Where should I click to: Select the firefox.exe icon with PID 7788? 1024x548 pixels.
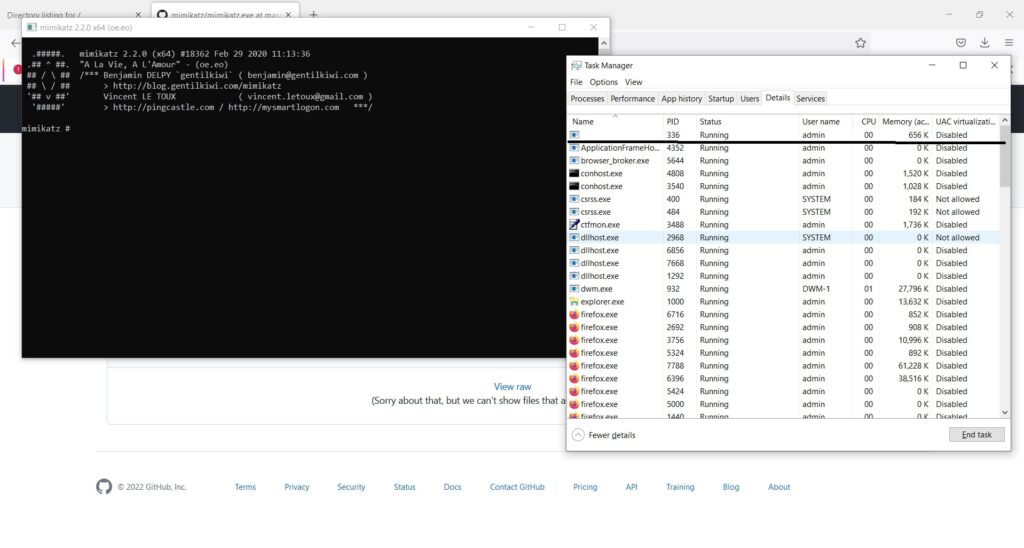pos(574,366)
